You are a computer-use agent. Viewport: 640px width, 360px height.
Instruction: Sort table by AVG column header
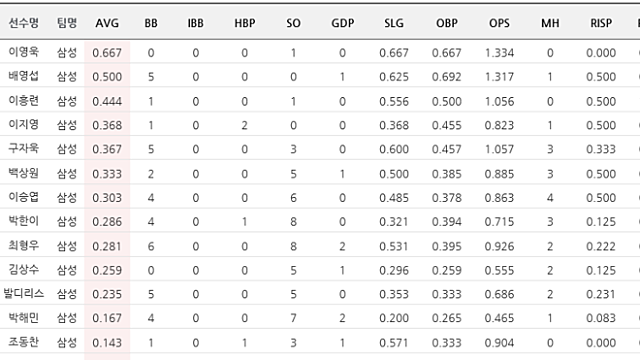[x=107, y=23]
